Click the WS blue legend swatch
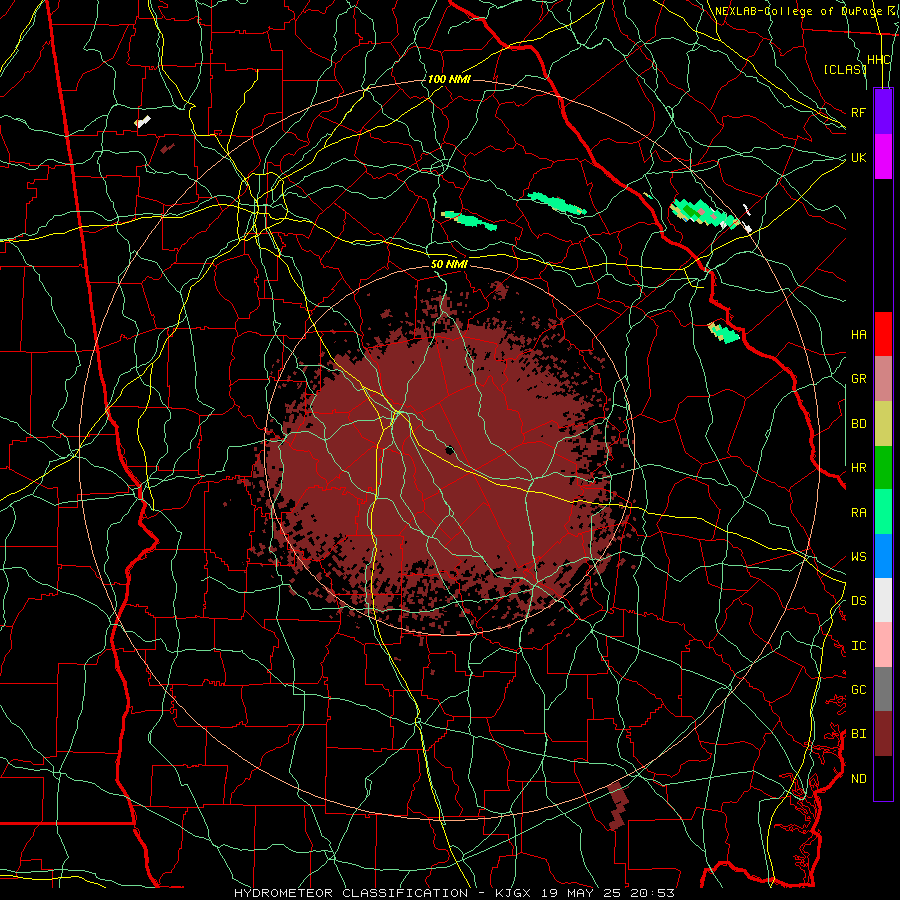The height and width of the screenshot is (900, 900). [883, 556]
